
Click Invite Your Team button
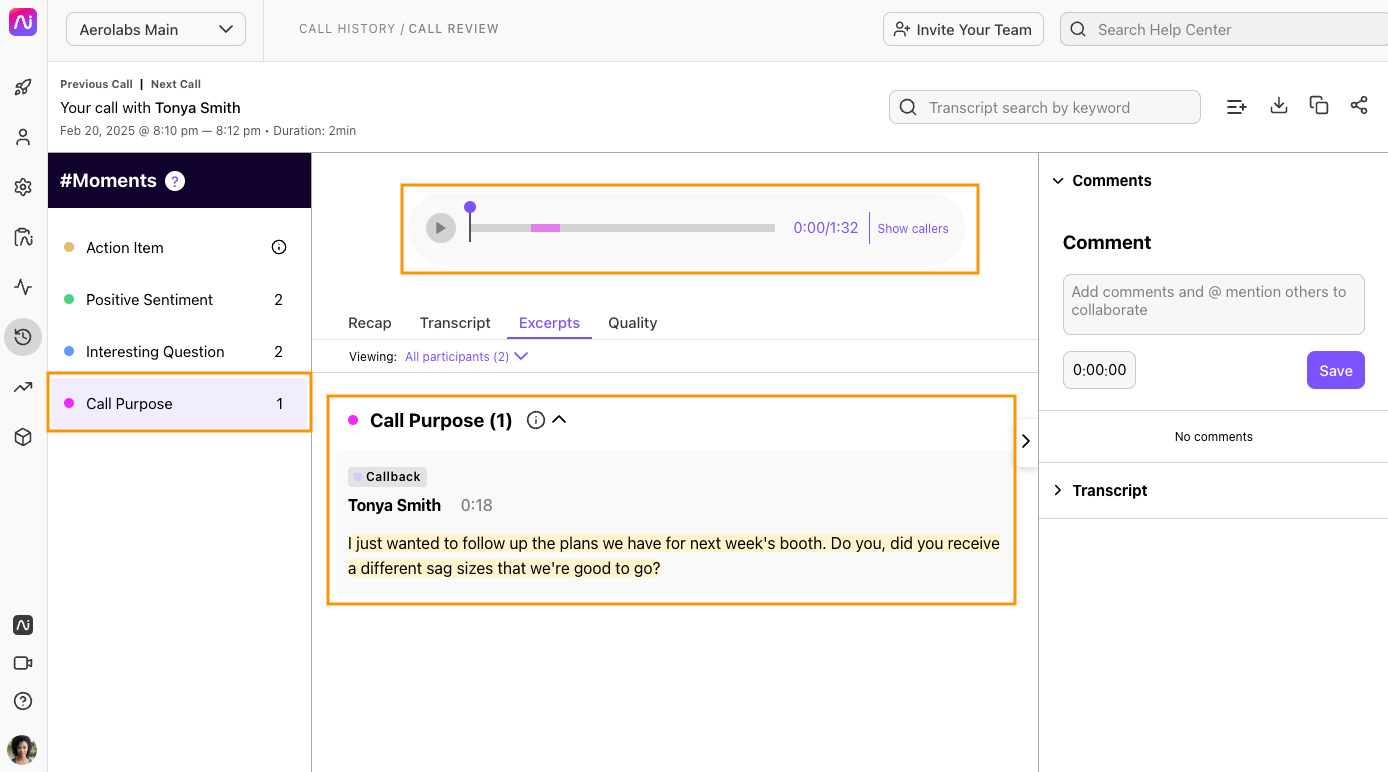[964, 29]
